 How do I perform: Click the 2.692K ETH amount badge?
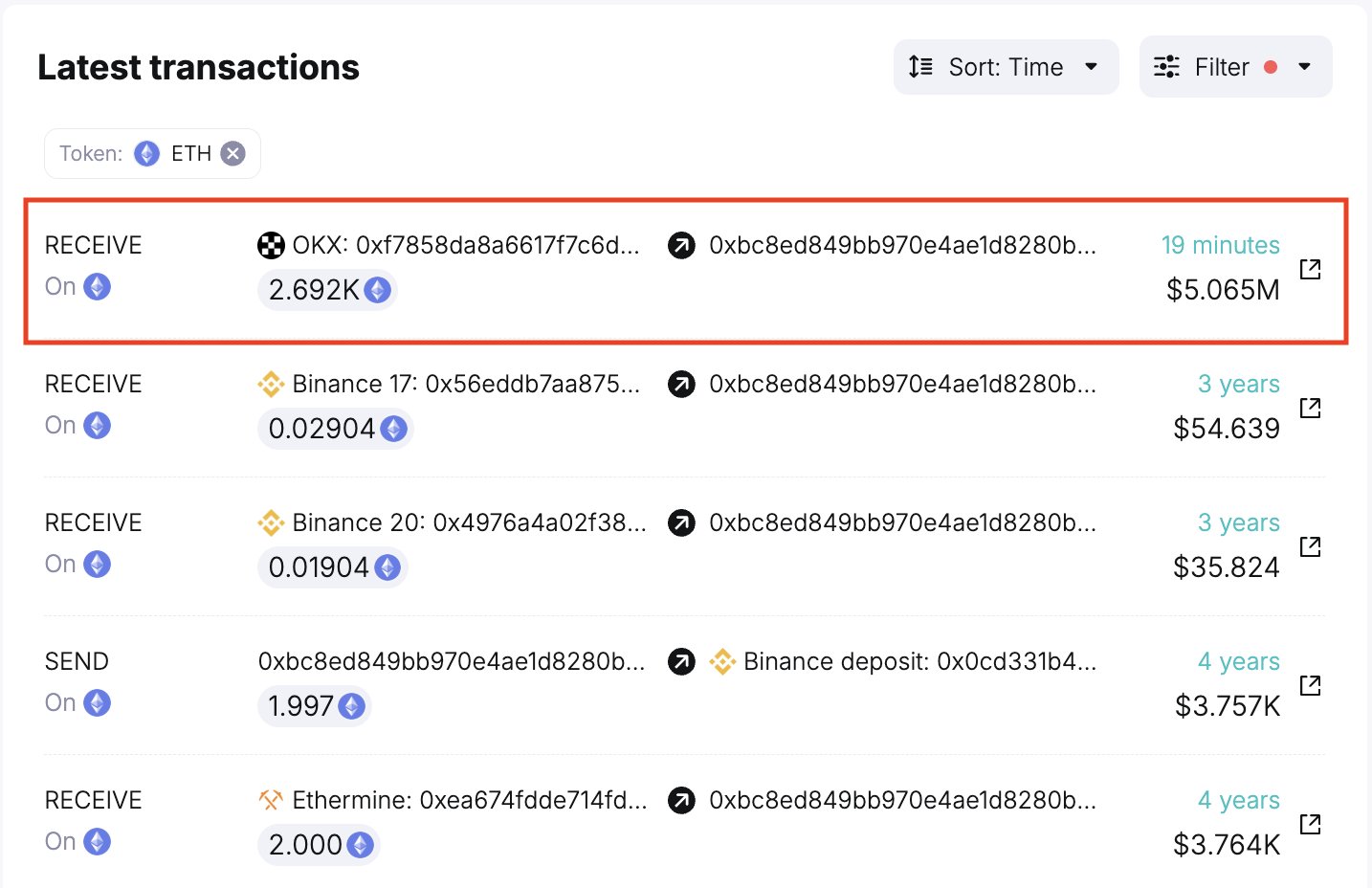click(x=327, y=290)
